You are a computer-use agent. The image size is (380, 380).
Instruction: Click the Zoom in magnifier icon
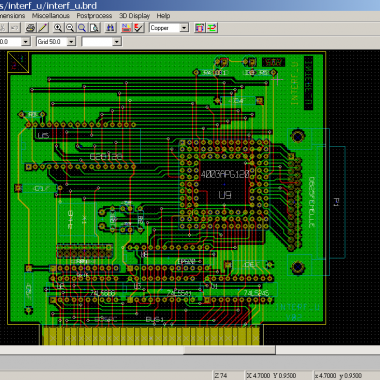point(58,28)
